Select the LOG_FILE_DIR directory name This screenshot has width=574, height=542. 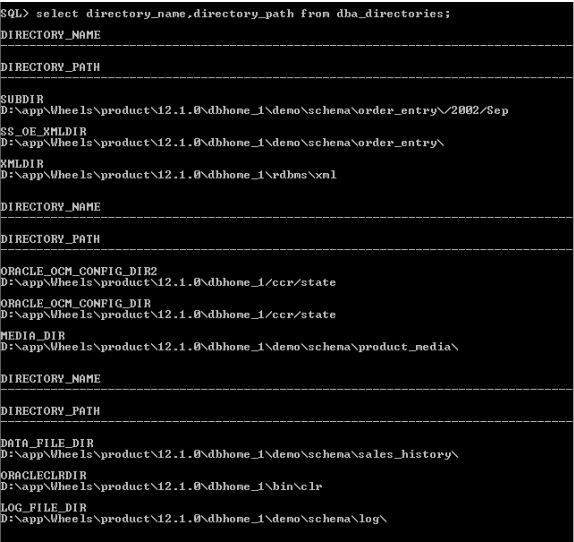(44, 508)
